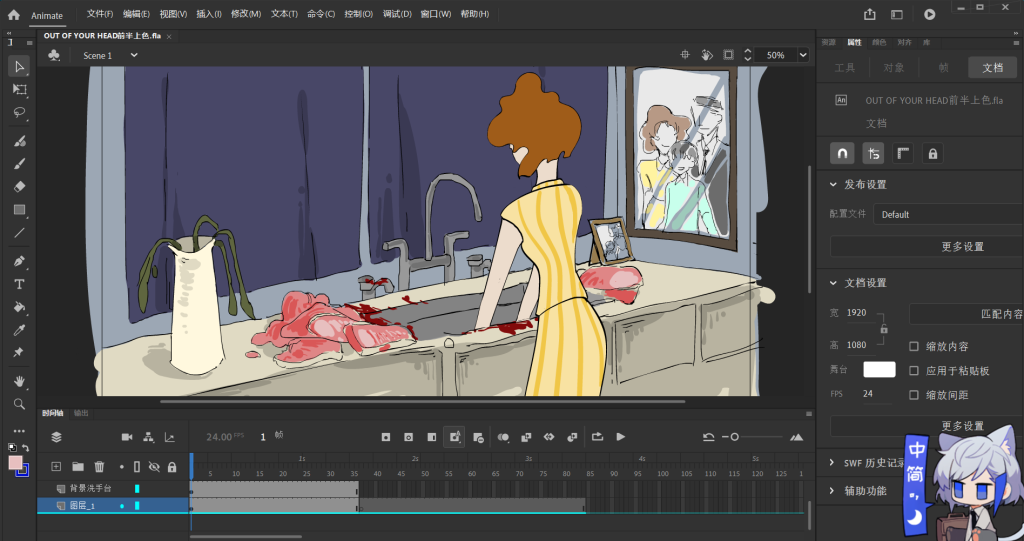
Task: Select the Zoom magnifier tool
Action: [x=19, y=404]
